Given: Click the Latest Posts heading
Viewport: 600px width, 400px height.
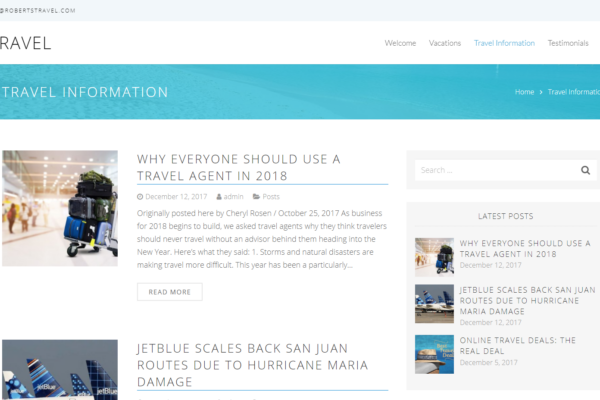Looking at the screenshot, I should tap(505, 216).
